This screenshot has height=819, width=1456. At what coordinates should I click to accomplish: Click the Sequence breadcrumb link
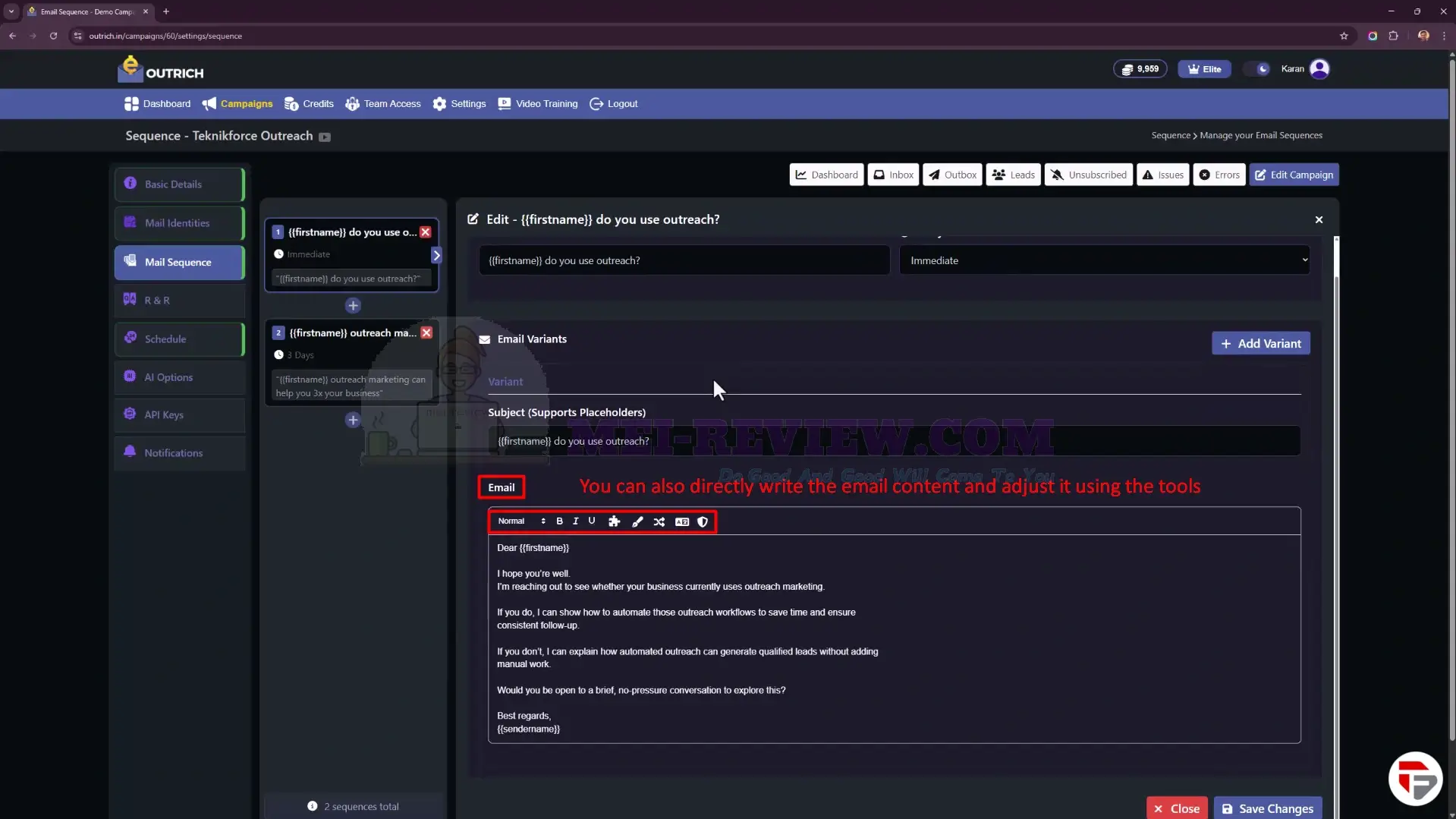[x=1171, y=135]
